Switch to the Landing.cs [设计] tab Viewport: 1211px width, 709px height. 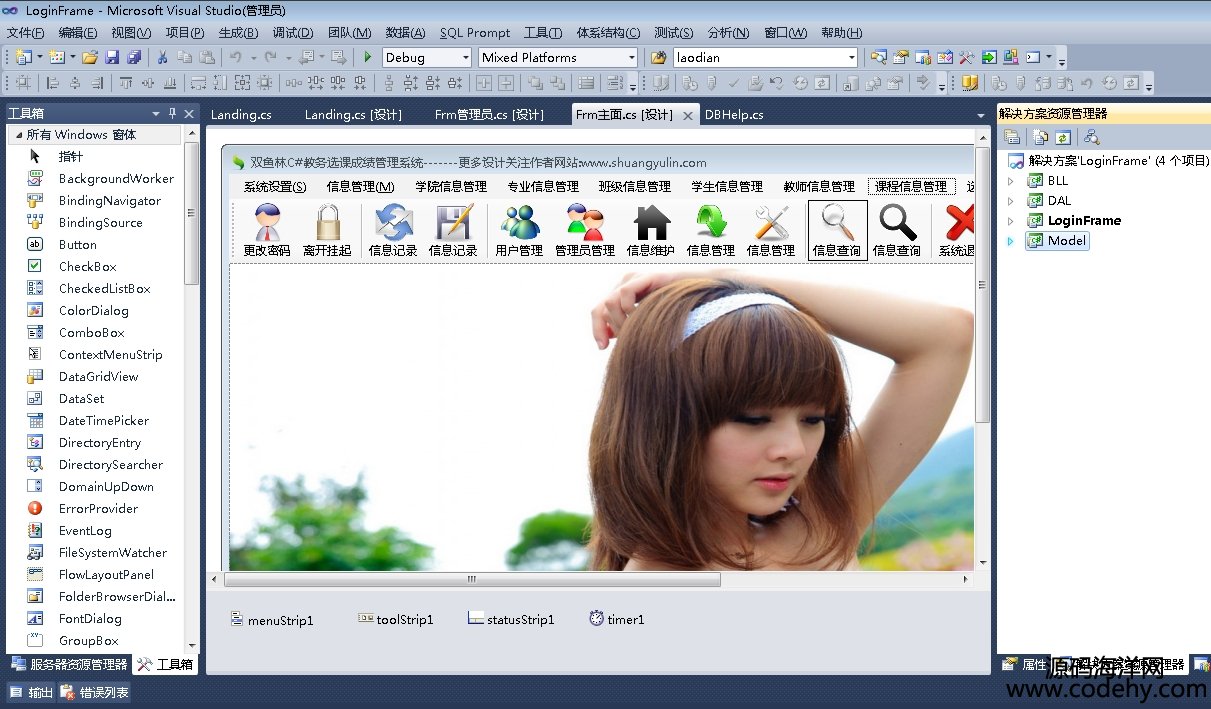click(x=353, y=115)
